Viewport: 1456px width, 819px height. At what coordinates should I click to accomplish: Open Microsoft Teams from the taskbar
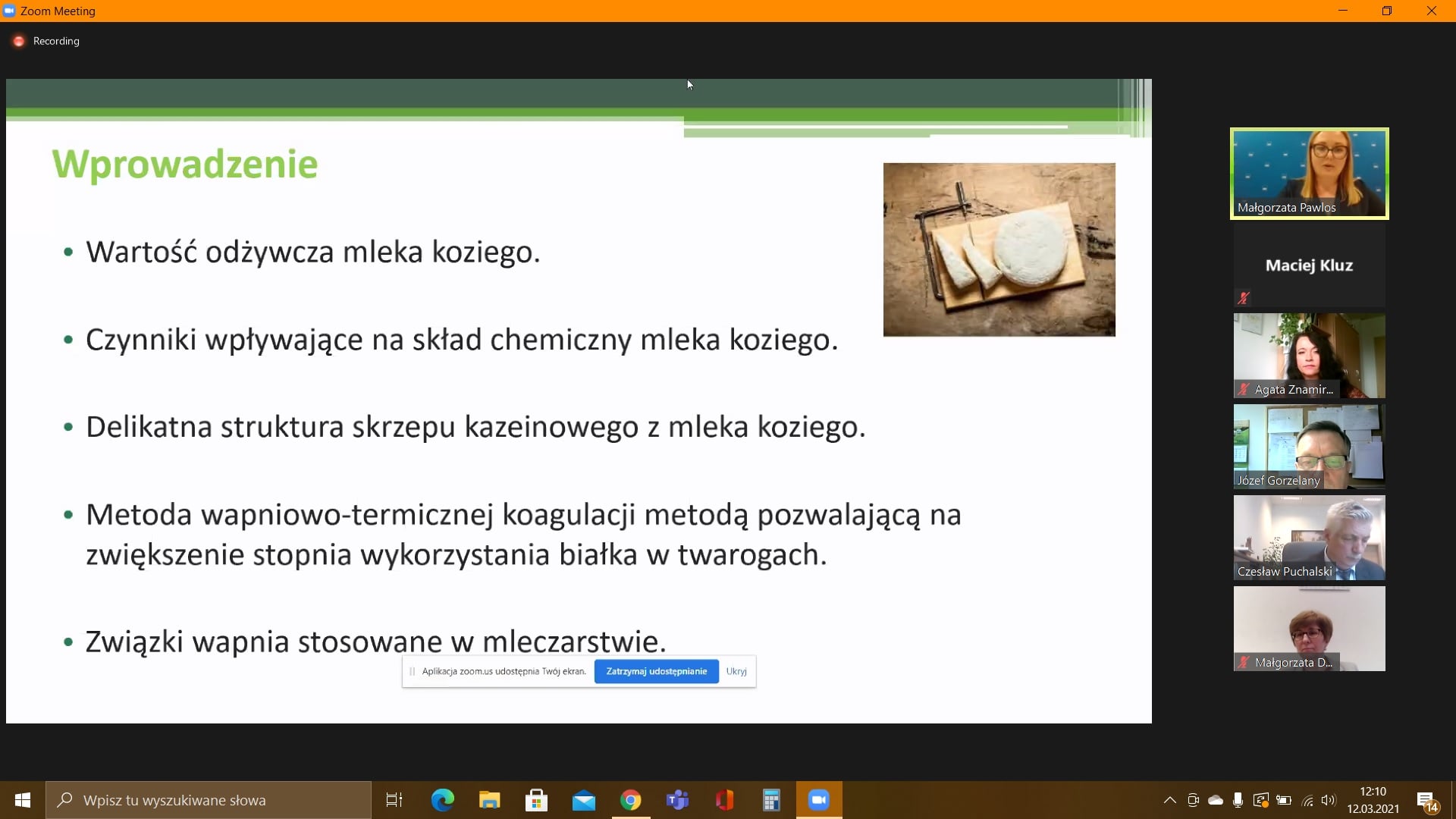coord(677,800)
